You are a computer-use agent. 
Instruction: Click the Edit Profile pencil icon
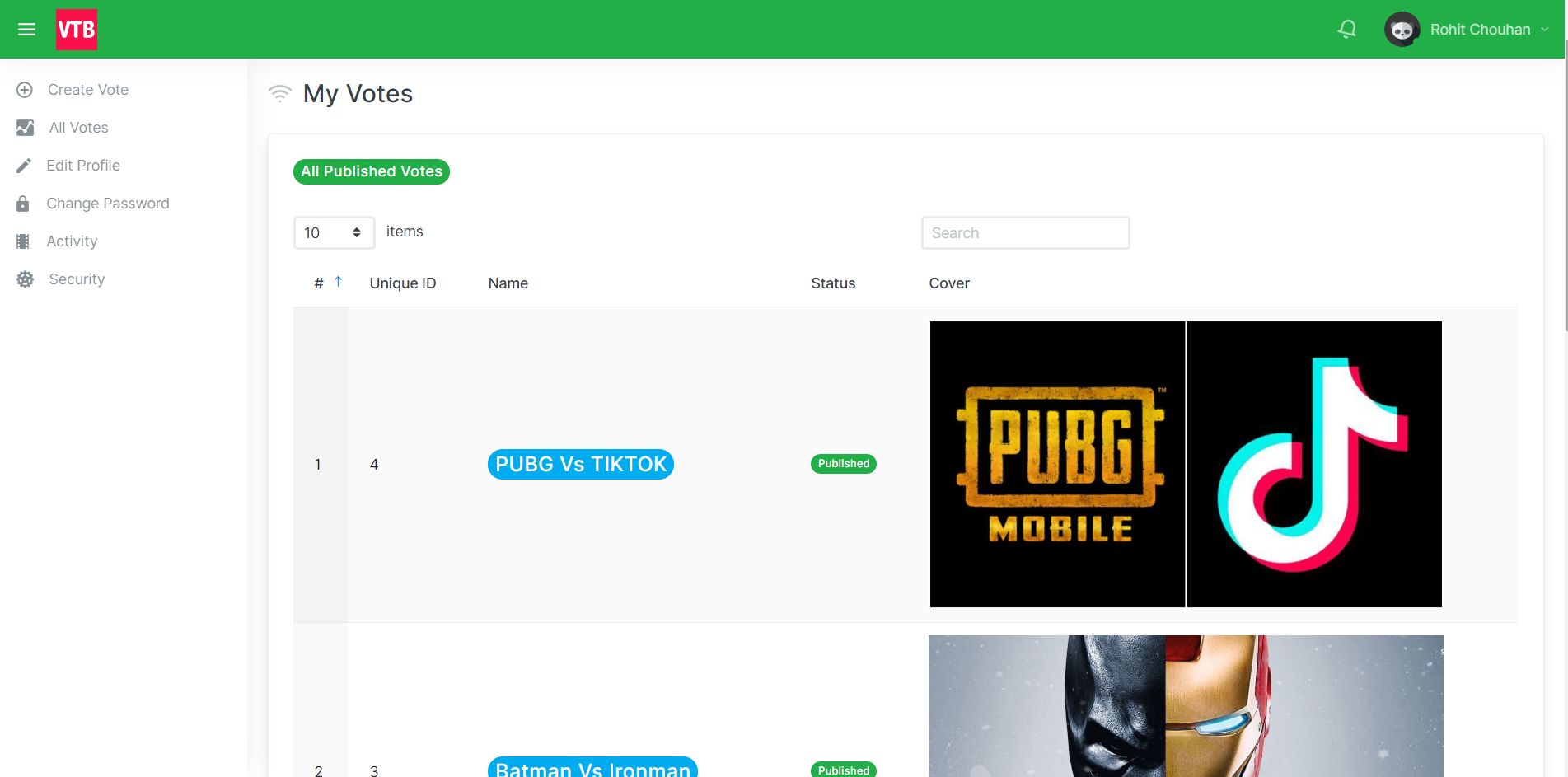(x=24, y=166)
